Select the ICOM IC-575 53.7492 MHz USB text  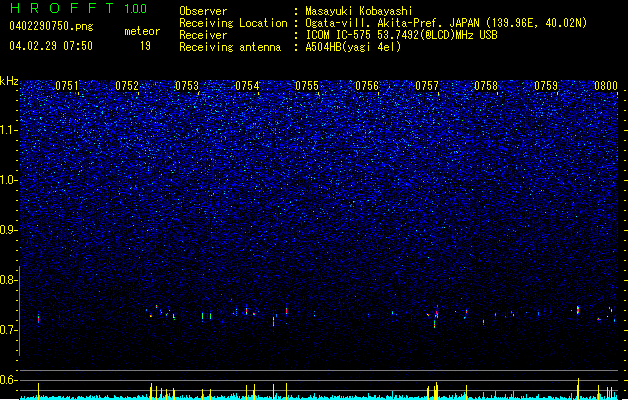[x=401, y=35]
